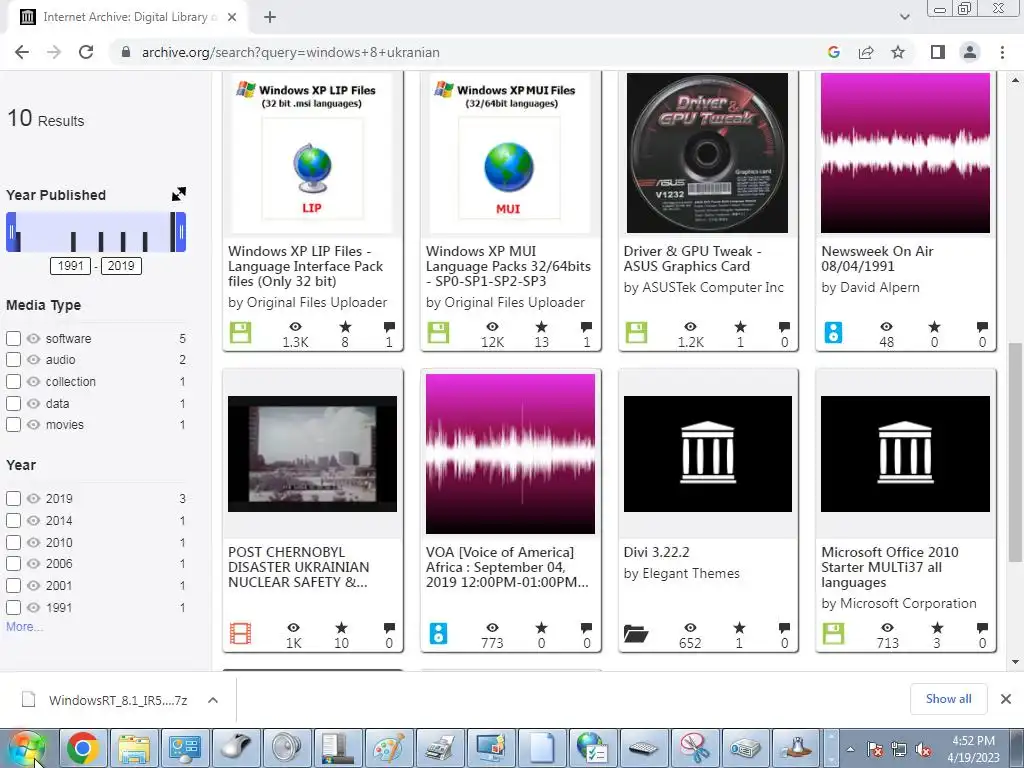Click the right year range slider handle
Viewport: 1024px width, 768px height.
(x=181, y=232)
